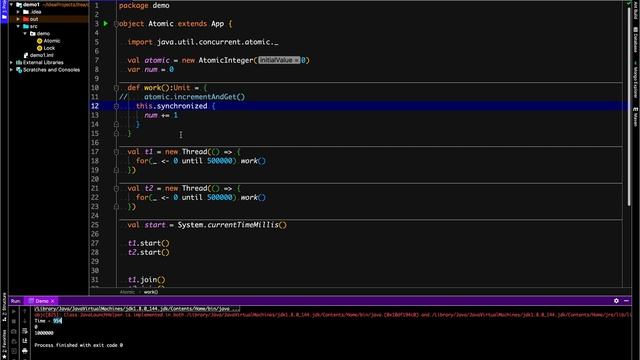Image resolution: width=640 pixels, height=360 pixels.
Task: Click the down stack trace arrow
Action: click(24, 322)
